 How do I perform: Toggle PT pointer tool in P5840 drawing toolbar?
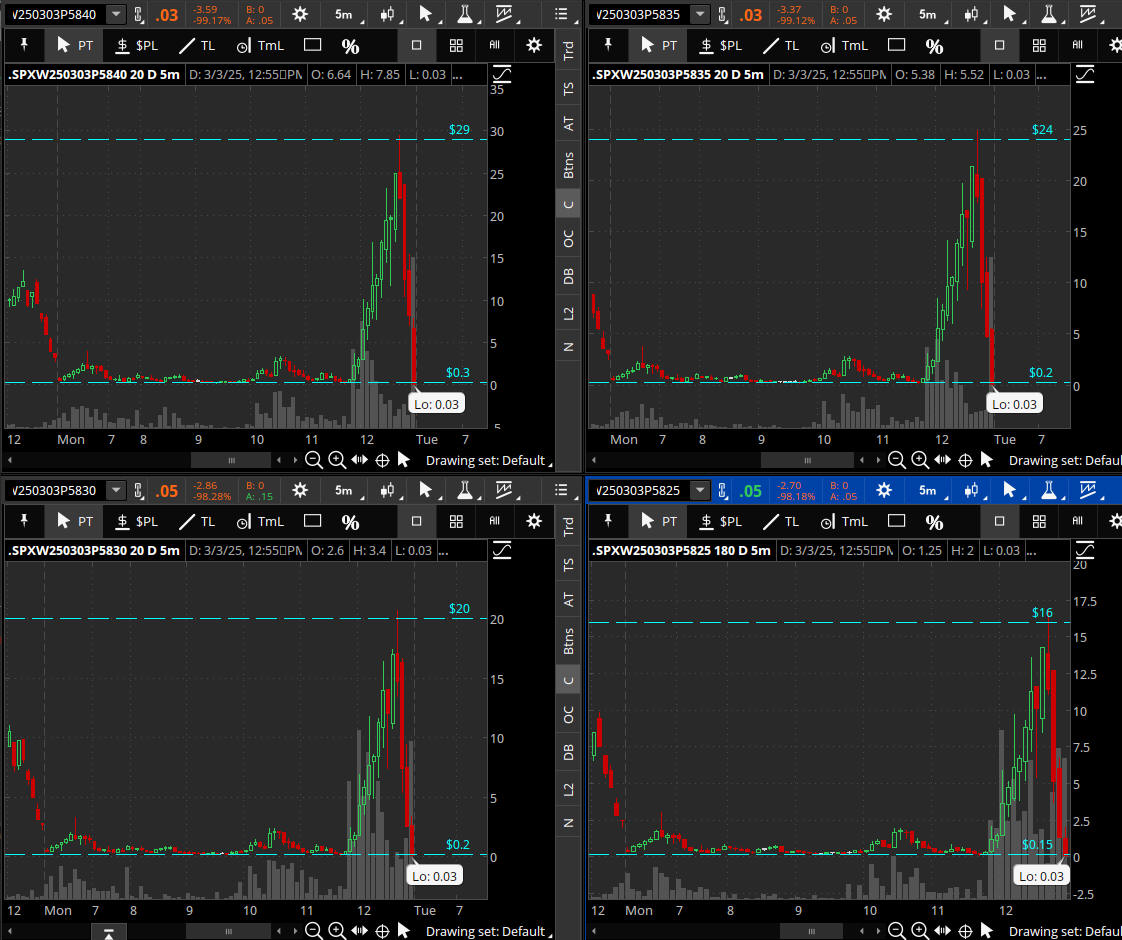[x=75, y=46]
